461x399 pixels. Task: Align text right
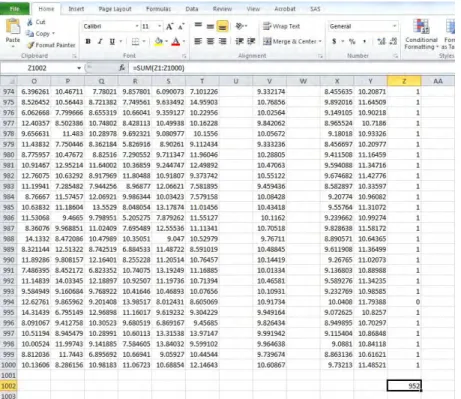222,41
